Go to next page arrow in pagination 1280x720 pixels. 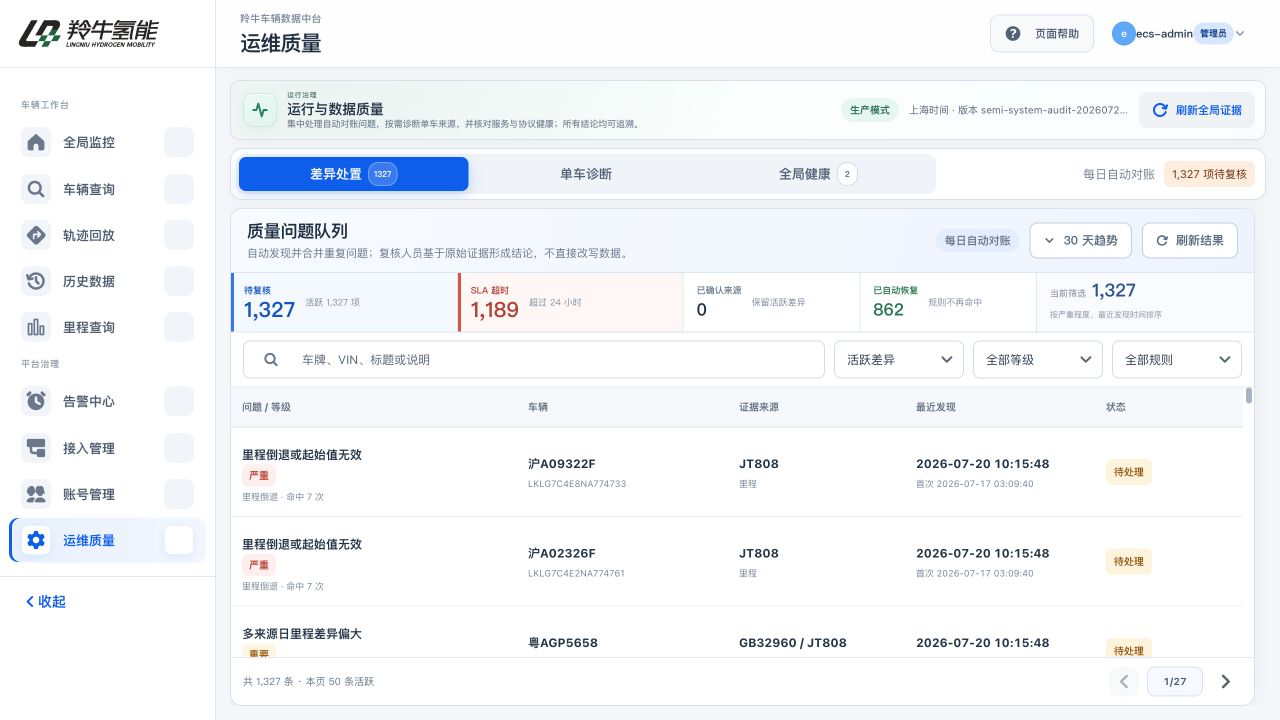coord(1226,681)
